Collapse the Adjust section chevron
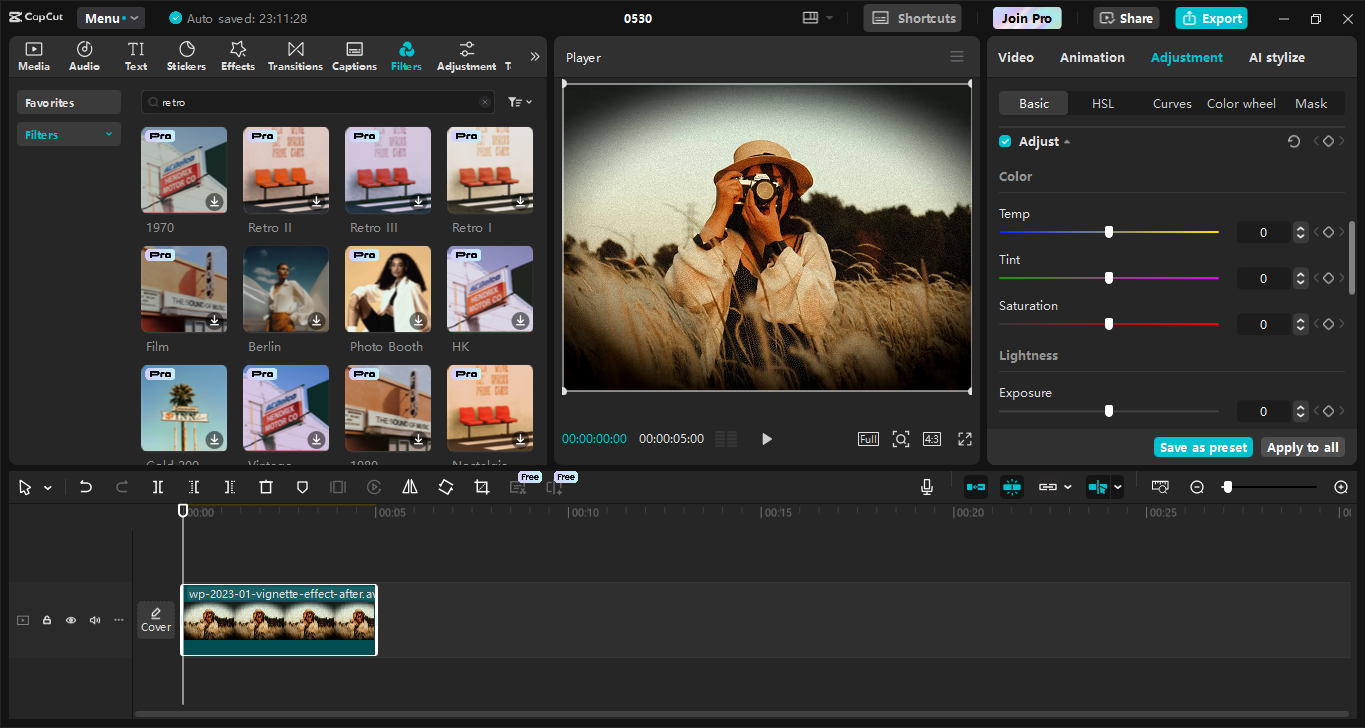The height and width of the screenshot is (728, 1365). point(1066,141)
